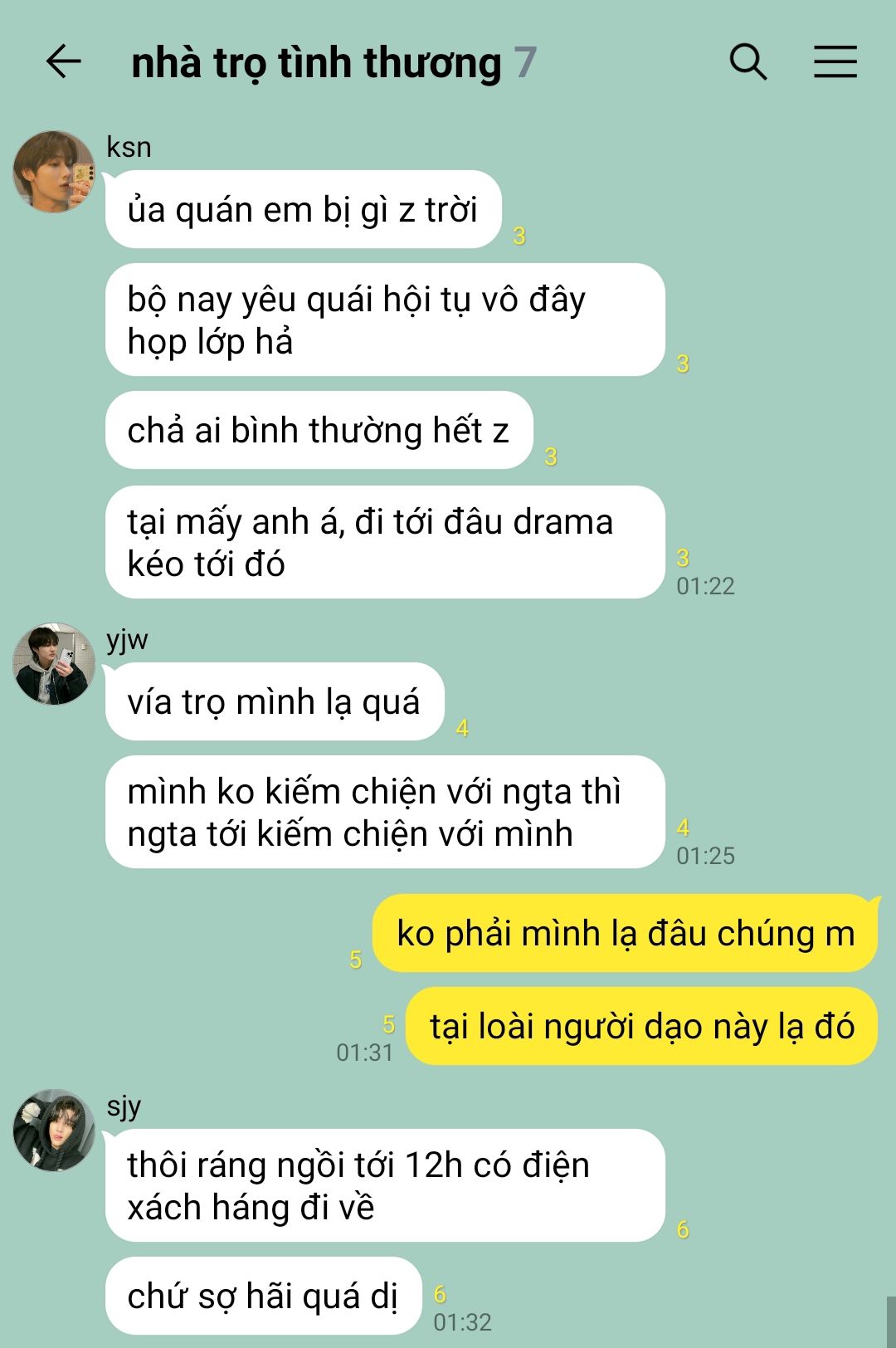Tap sender name ksn
Viewport: 896px width, 1348px height.
[x=129, y=147]
